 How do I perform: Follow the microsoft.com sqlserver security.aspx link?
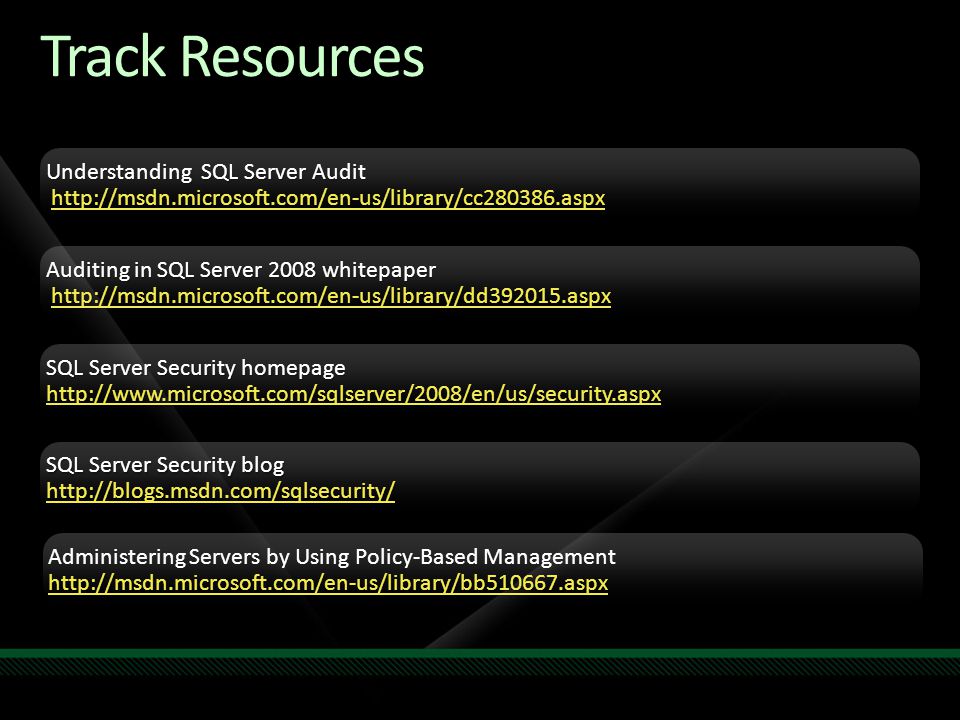(x=354, y=393)
